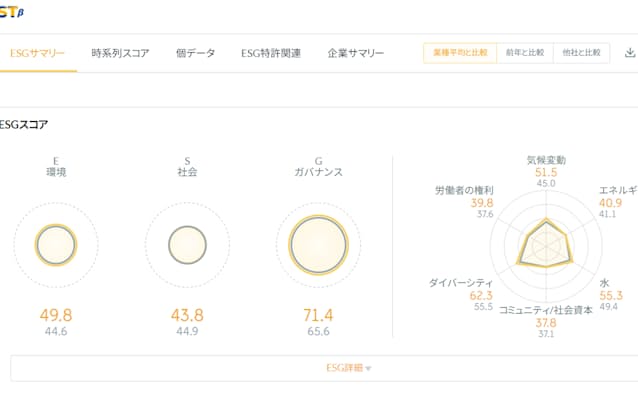Open the ESGサマリー tab
Viewport: 638px width, 399px height.
pos(37,53)
